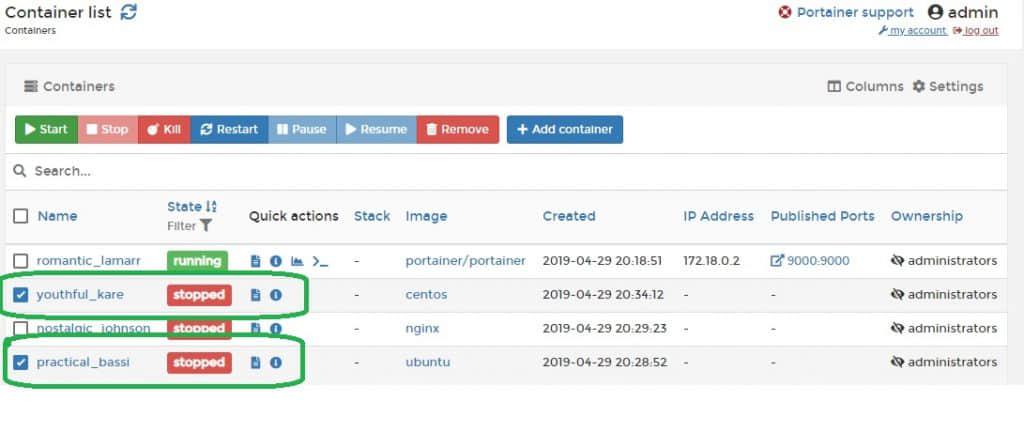Viewport: 1024px width, 432px height.
Task: Open logs icon for romantic_lamarr container
Action: tap(255, 261)
